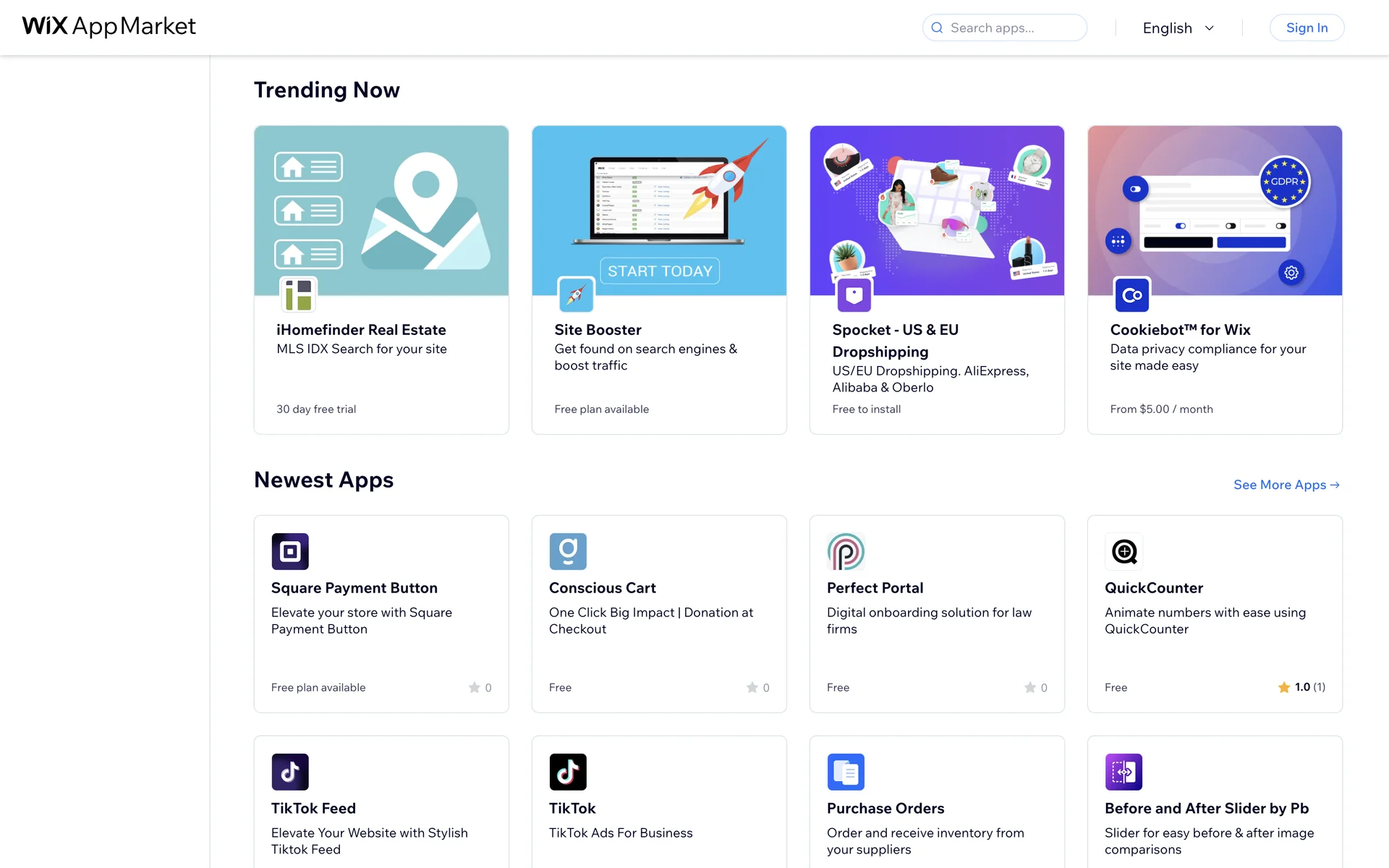The image size is (1389, 868).
Task: Click the QuickCounter magnifier icon
Action: [1123, 551]
